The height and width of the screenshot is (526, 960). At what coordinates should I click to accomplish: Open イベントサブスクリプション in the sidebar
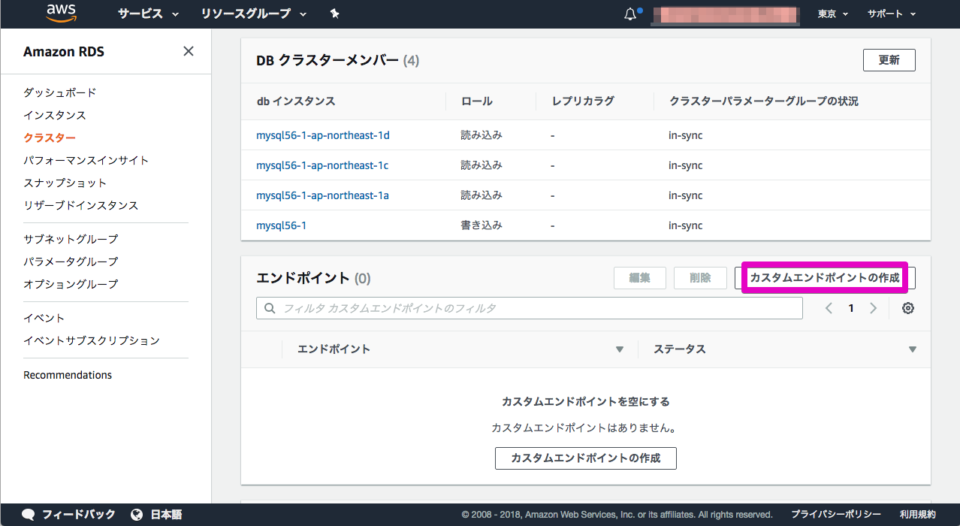tap(91, 340)
